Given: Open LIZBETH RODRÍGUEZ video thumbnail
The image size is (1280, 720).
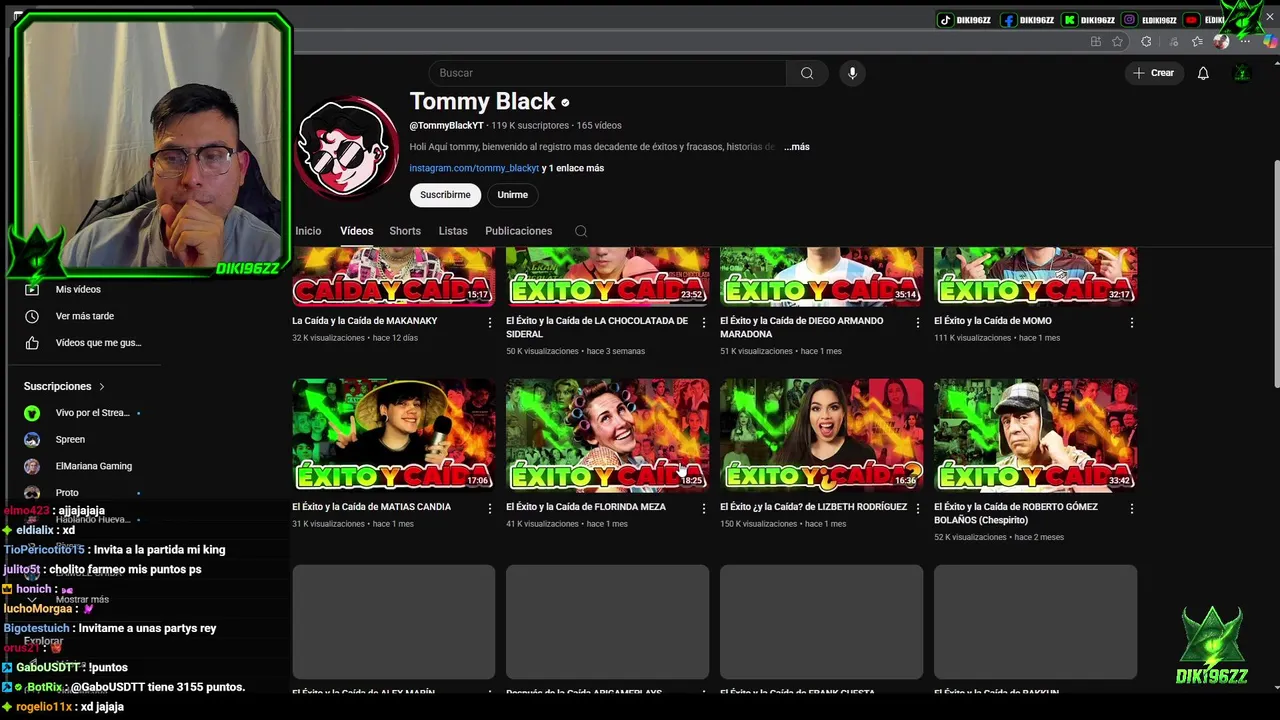Looking at the screenshot, I should tap(821, 435).
